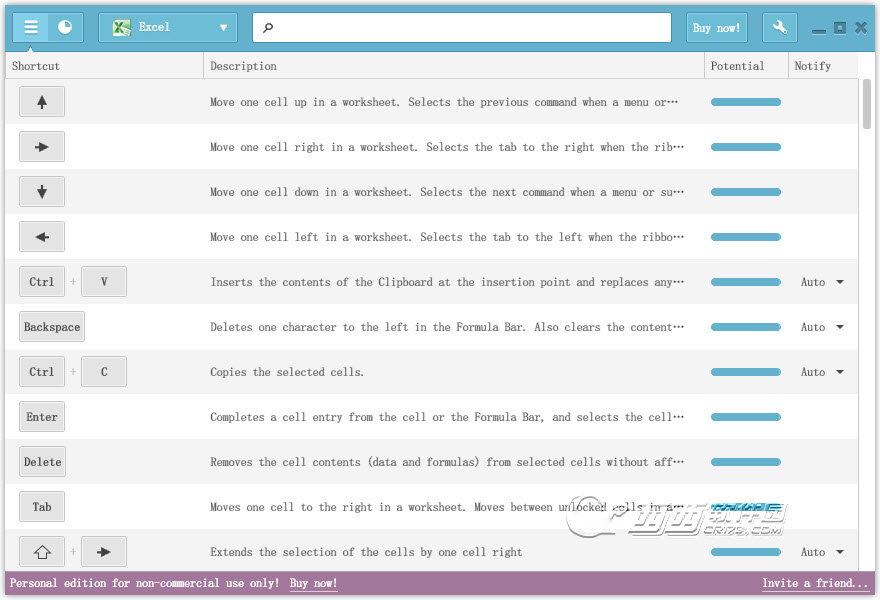Sort by the Description column header
Screen dimensions: 880x600
453,66
